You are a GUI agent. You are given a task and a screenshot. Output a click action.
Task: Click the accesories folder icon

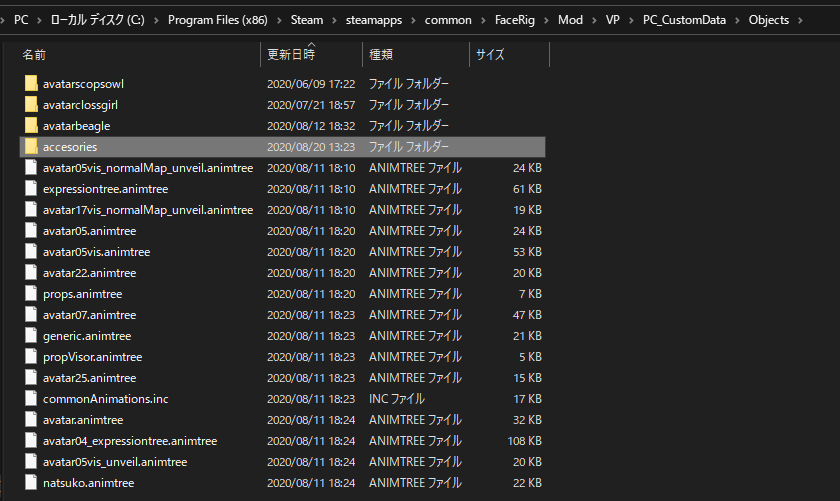(x=31, y=147)
